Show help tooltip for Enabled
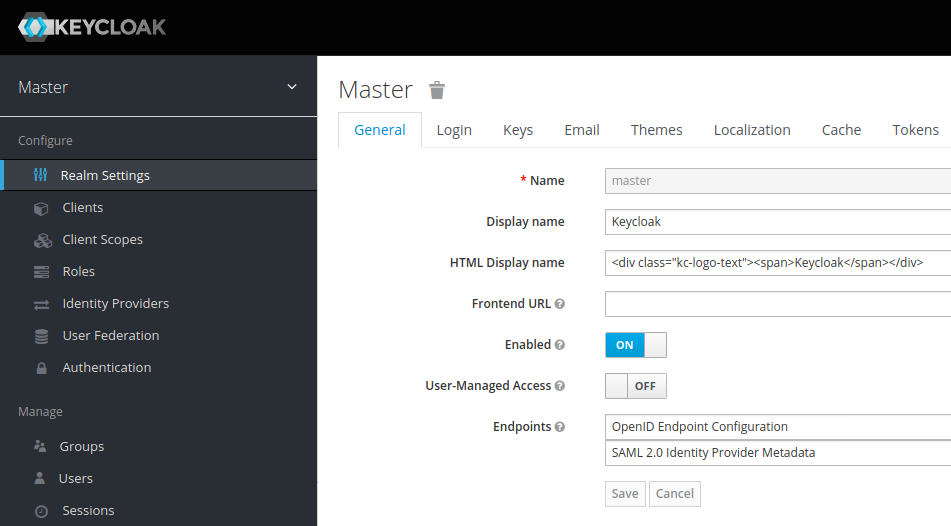The height and width of the screenshot is (526, 951). [x=560, y=345]
